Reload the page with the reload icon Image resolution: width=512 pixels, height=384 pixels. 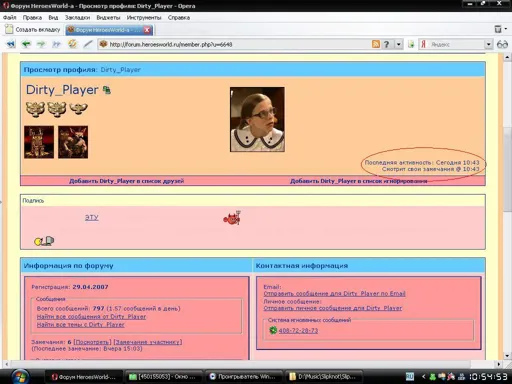[72, 44]
